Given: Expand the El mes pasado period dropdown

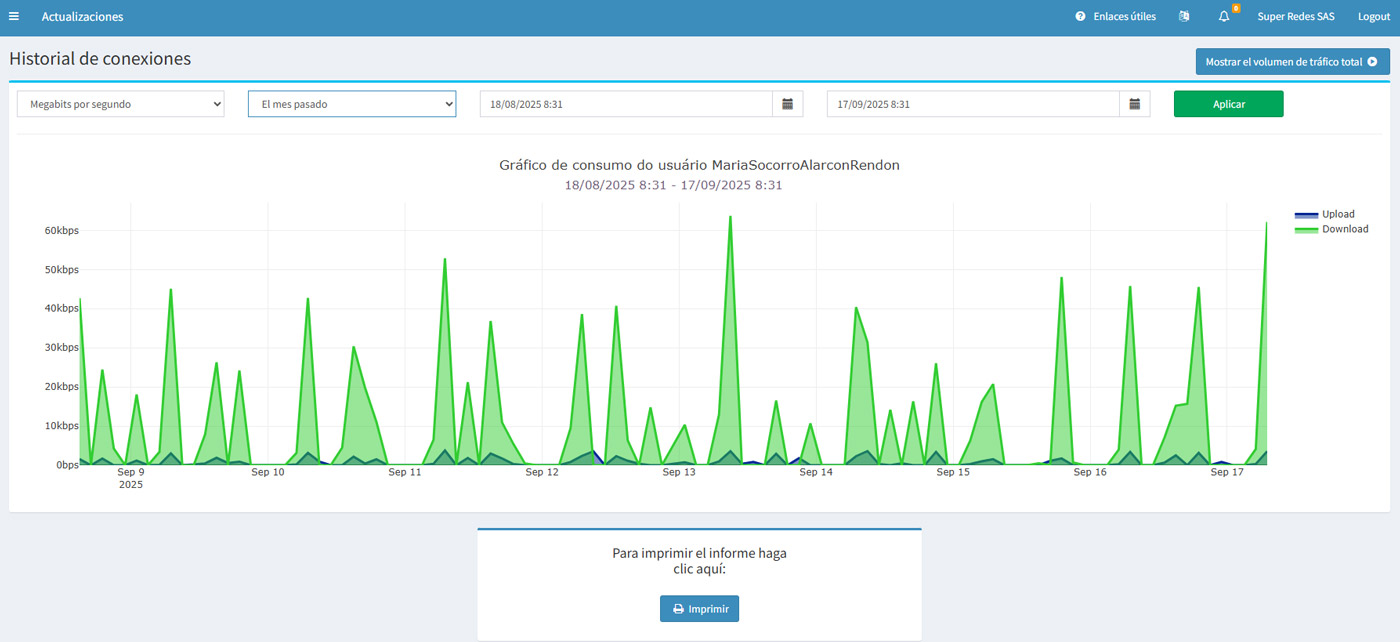Looking at the screenshot, I should (352, 104).
